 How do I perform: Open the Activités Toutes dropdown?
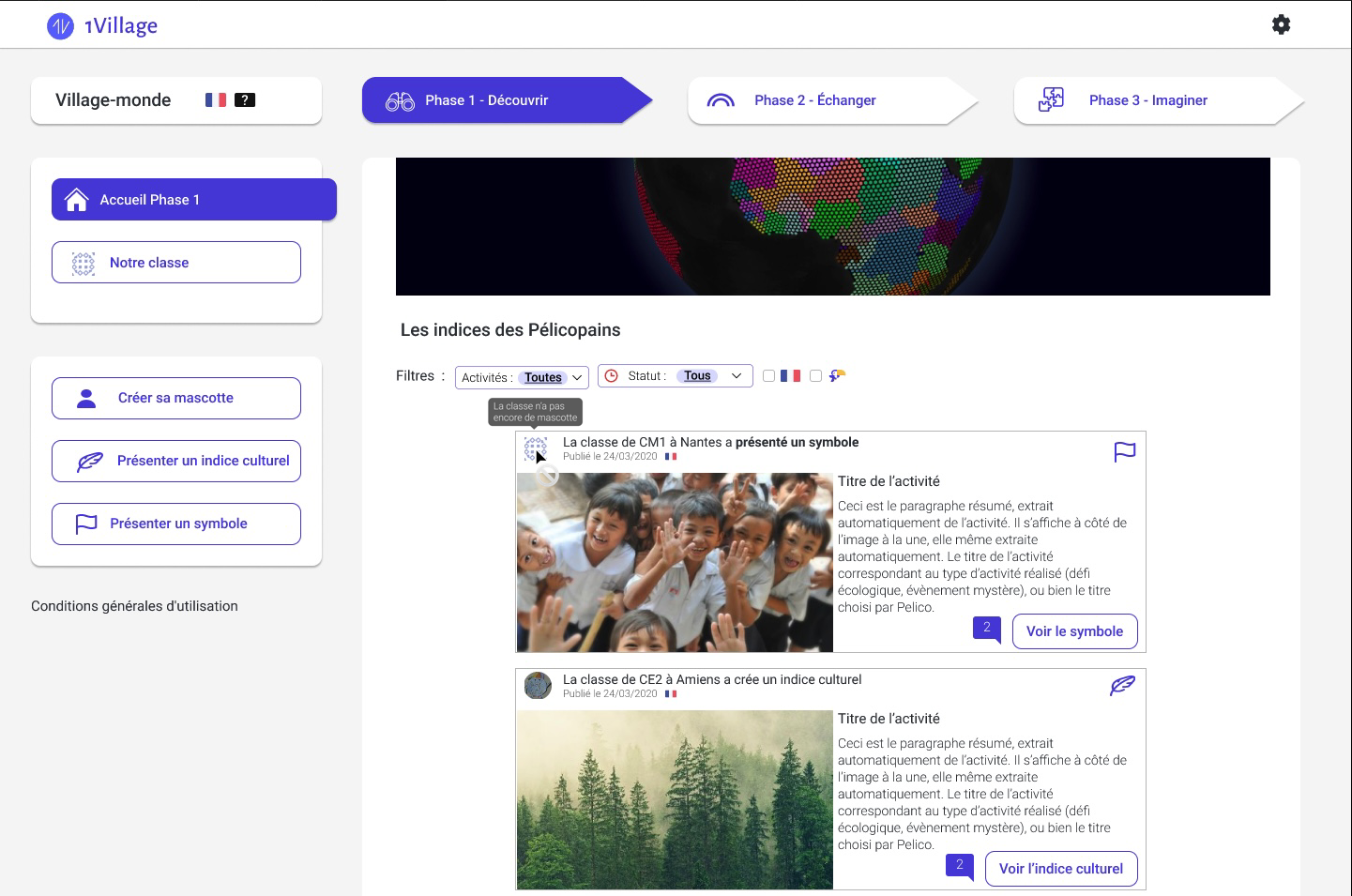tap(522, 377)
